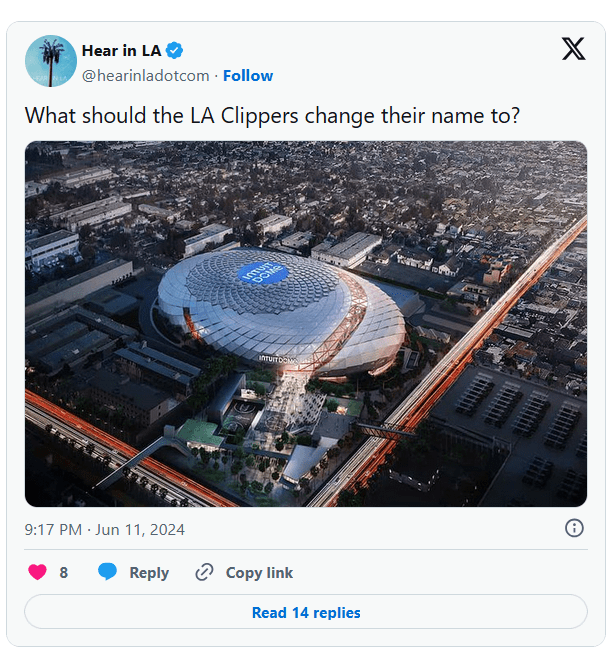This screenshot has height=654, width=615.
Task: Open the aerial arena photo
Action: point(306,324)
